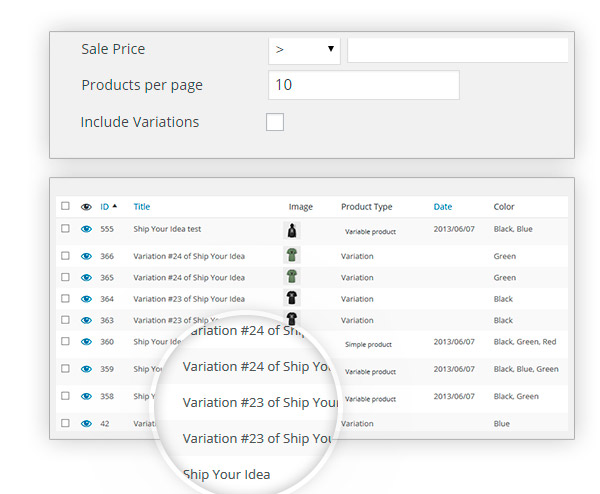Select the checkbox for product 364
Viewport: 600px width, 494px height.
coord(65,298)
